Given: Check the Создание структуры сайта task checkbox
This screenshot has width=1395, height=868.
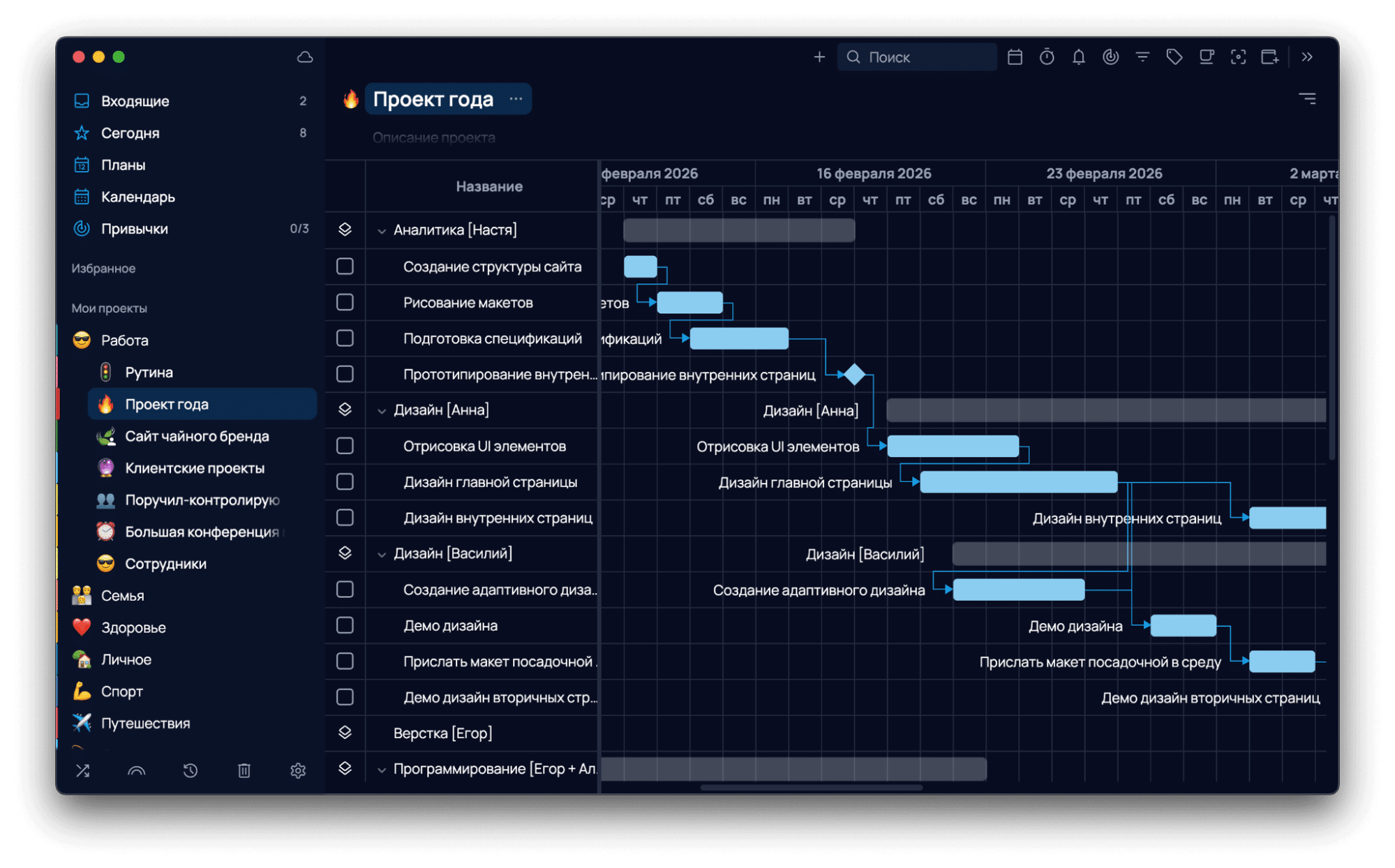Looking at the screenshot, I should [x=345, y=267].
